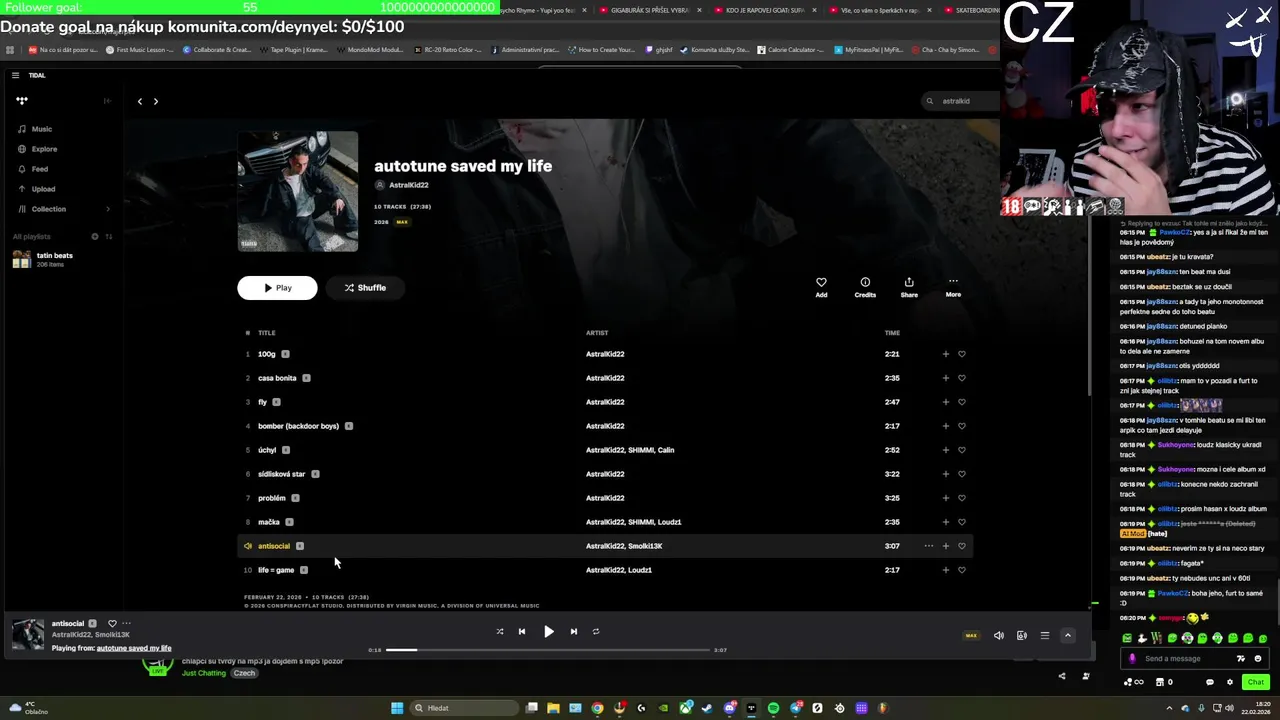Open Loudz1 artist on mačka row
Screen dimensions: 1280x720
pyautogui.click(x=669, y=522)
